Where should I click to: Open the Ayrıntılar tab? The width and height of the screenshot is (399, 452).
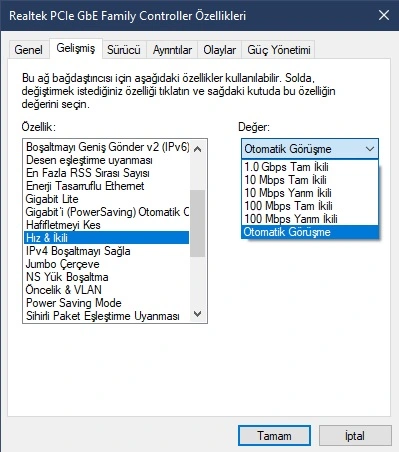pyautogui.click(x=172, y=50)
